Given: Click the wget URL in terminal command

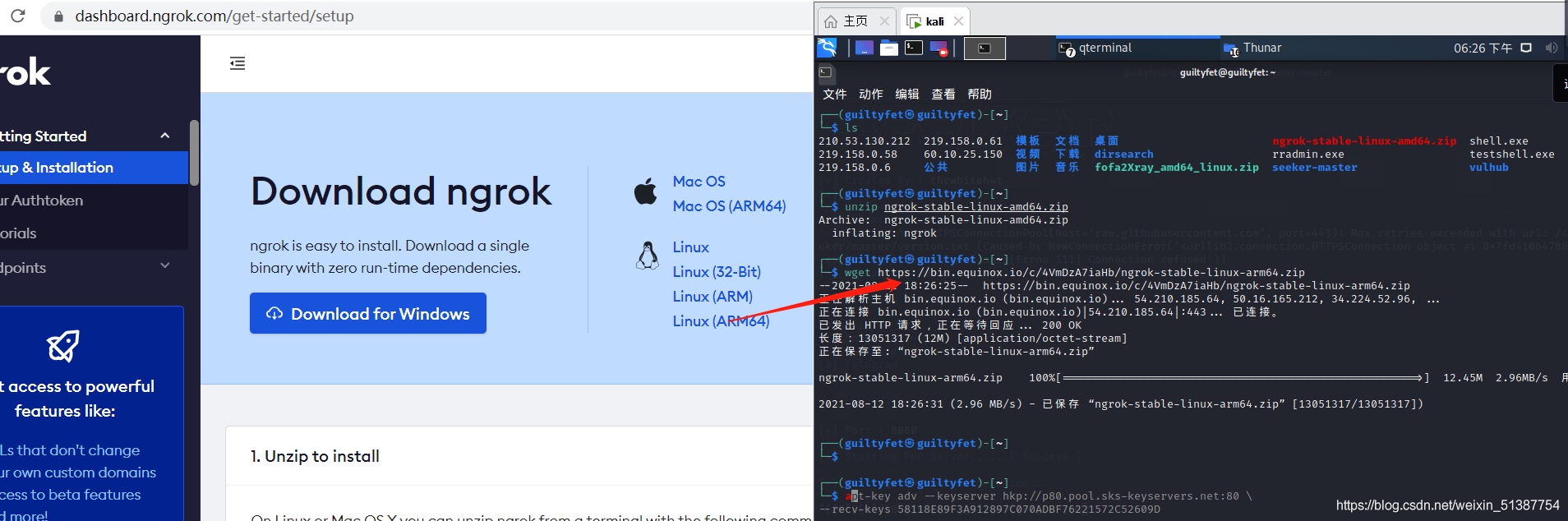Looking at the screenshot, I should tap(1091, 273).
